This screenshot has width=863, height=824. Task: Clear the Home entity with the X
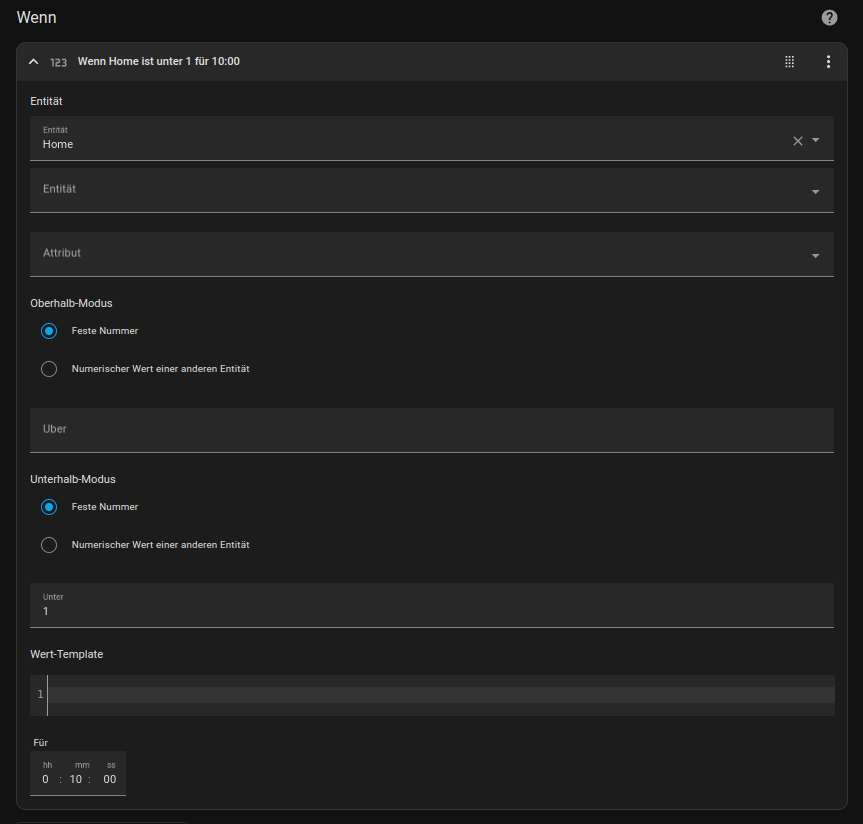[x=798, y=141]
